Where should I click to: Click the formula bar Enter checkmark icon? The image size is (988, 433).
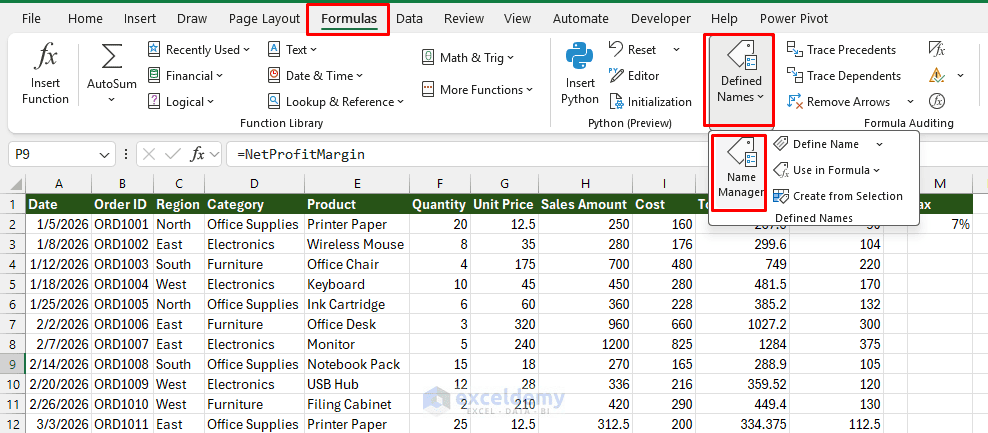point(173,154)
